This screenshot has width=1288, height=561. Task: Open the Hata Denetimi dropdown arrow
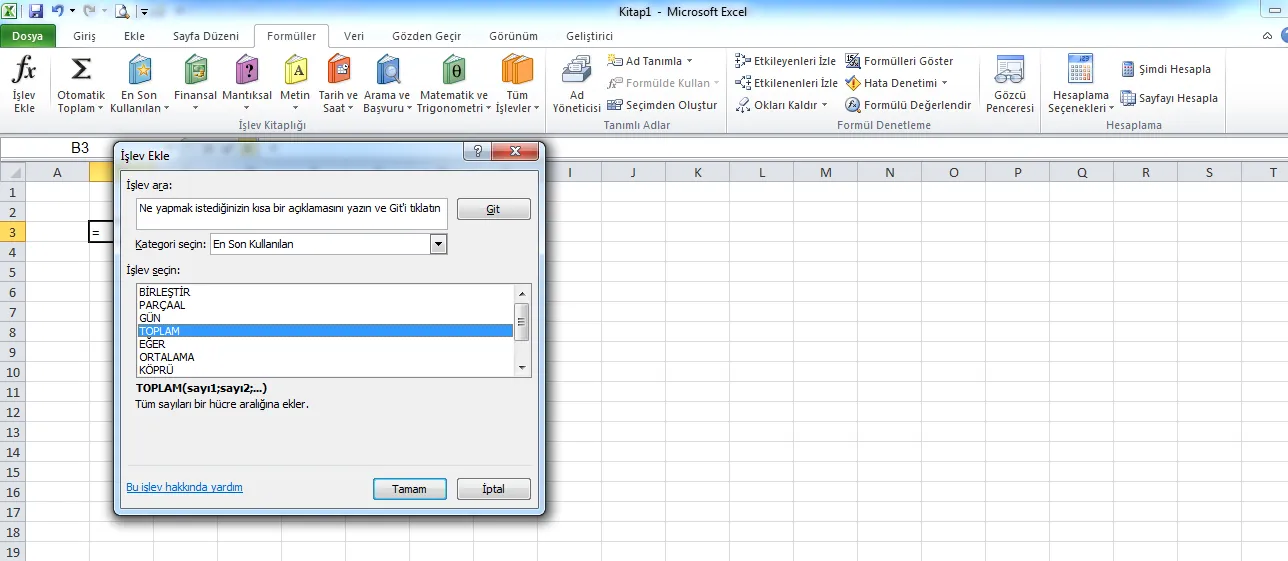coord(944,83)
